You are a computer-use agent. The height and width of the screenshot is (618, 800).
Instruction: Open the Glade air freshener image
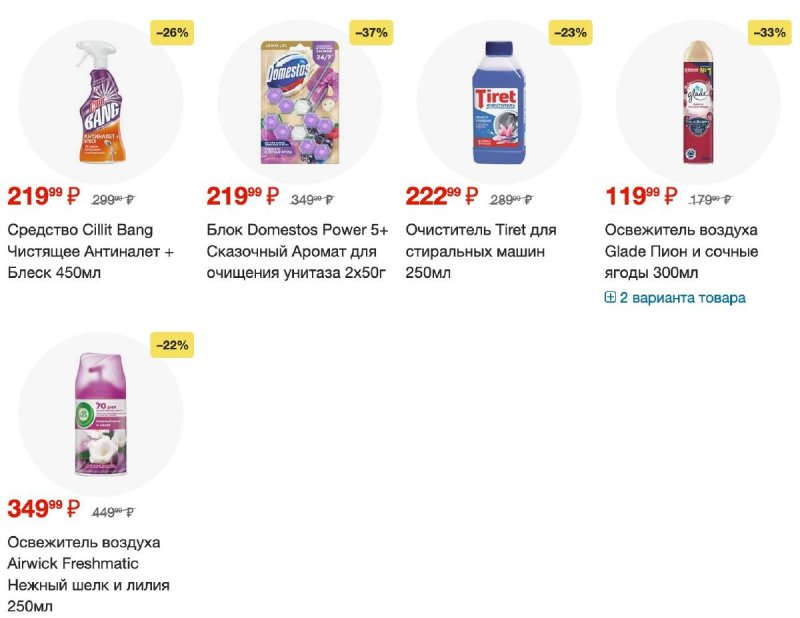[697, 102]
